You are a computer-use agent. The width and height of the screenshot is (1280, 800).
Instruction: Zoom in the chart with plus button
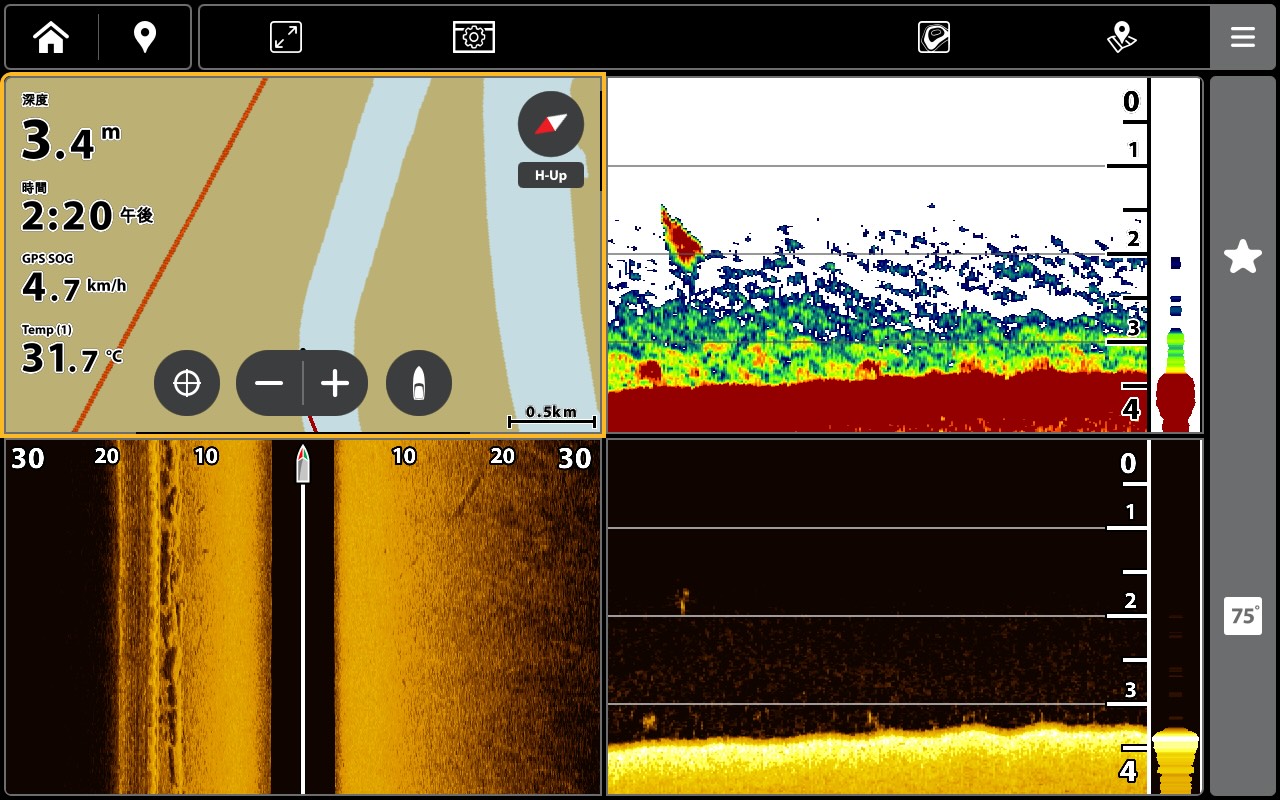[x=335, y=383]
